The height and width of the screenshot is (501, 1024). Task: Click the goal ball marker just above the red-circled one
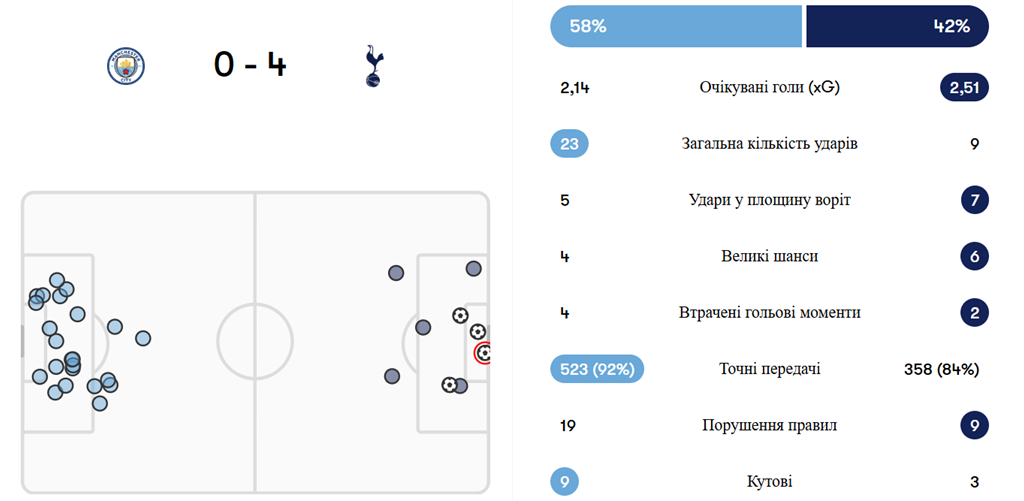tap(478, 332)
